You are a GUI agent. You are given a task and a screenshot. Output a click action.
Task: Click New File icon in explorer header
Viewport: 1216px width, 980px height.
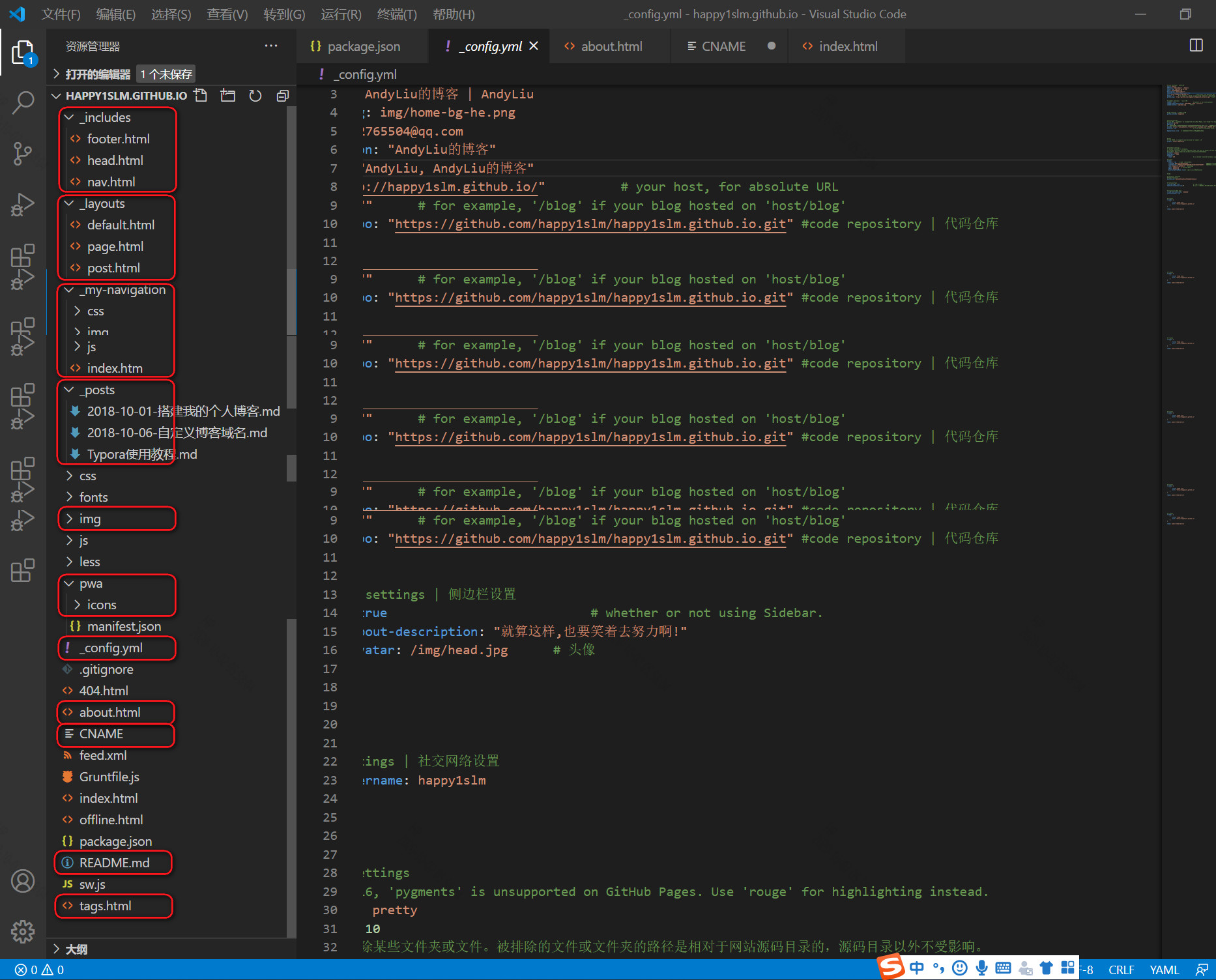tap(201, 96)
